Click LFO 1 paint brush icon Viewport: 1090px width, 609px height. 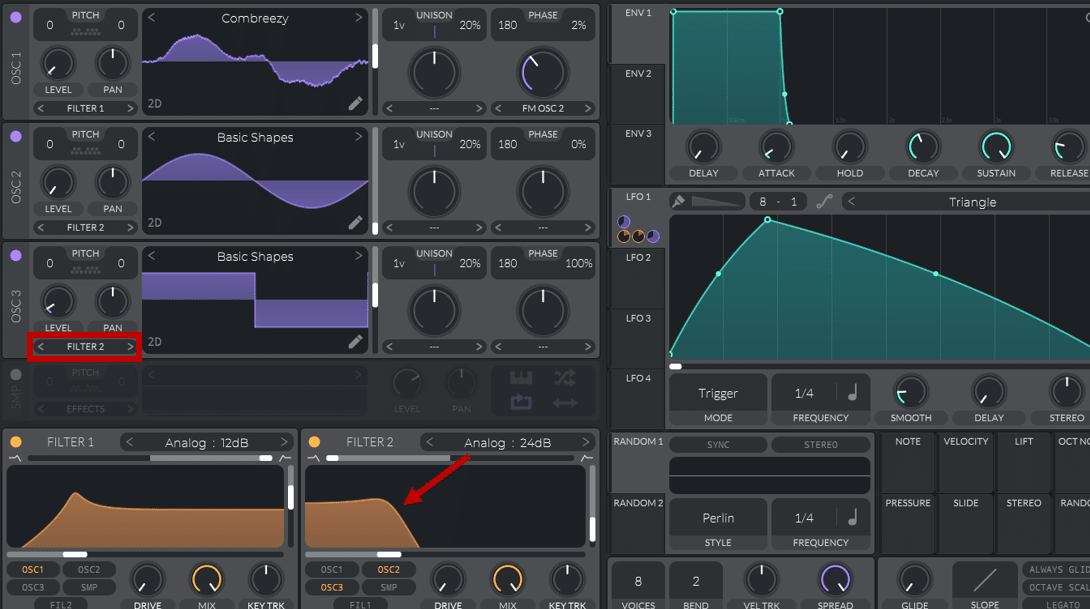click(x=678, y=202)
